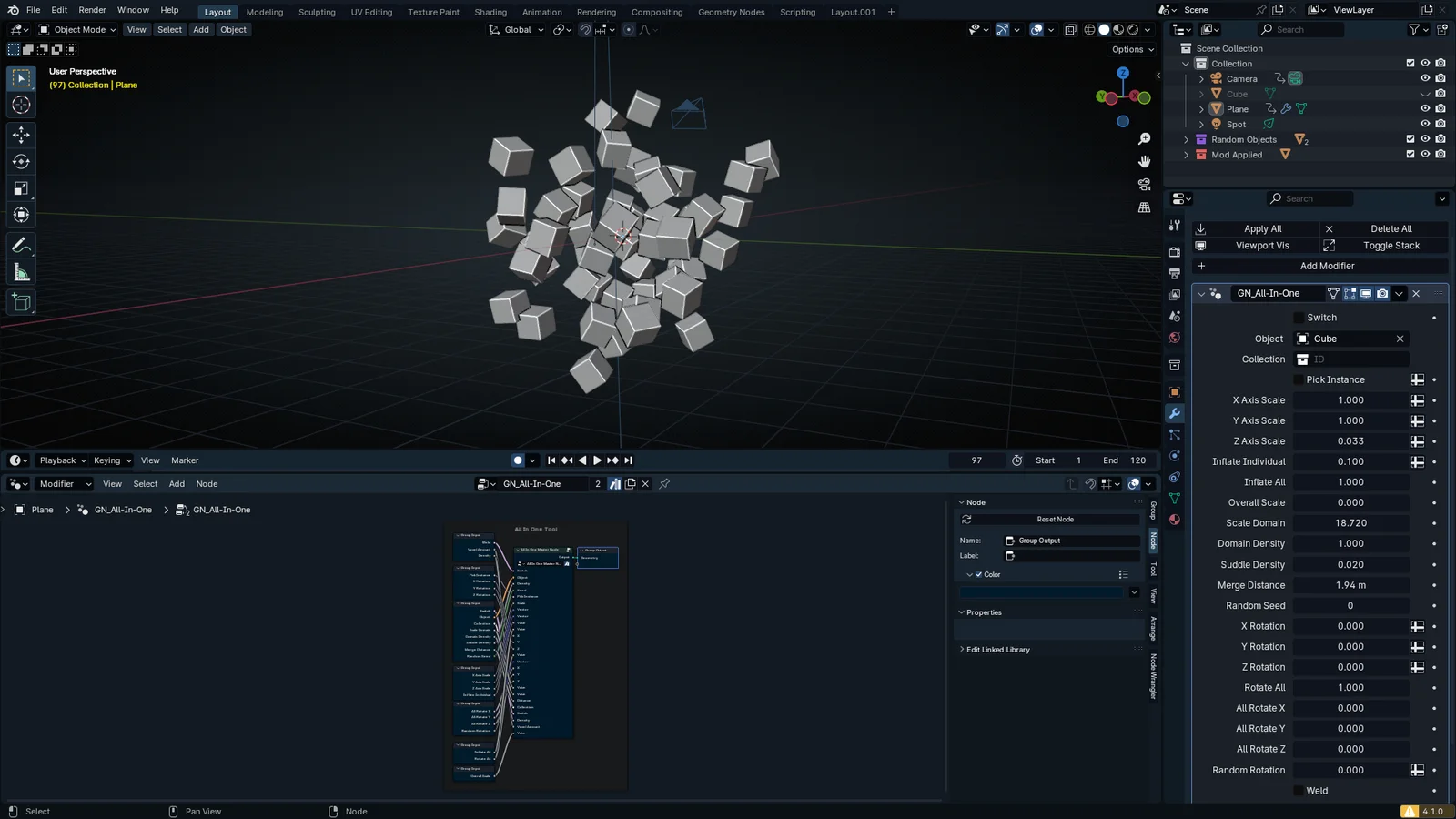The image size is (1456, 819).
Task: Hide the Plane object in outliner
Action: pyautogui.click(x=1425, y=108)
